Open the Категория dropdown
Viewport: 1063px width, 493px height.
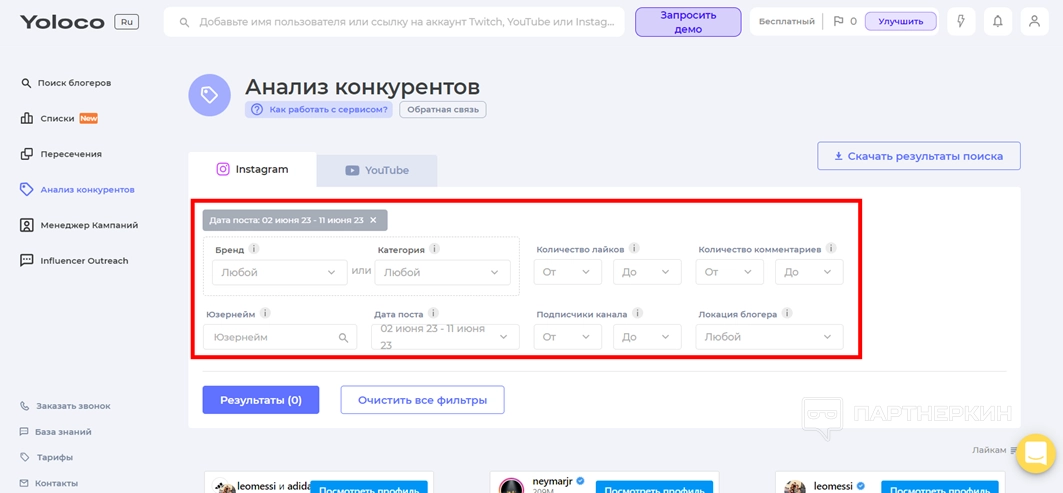443,272
